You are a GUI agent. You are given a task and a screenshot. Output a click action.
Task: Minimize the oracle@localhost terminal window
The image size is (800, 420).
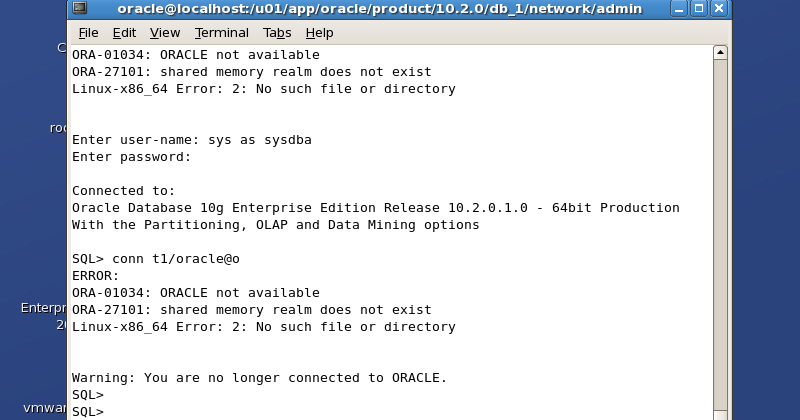[x=679, y=8]
